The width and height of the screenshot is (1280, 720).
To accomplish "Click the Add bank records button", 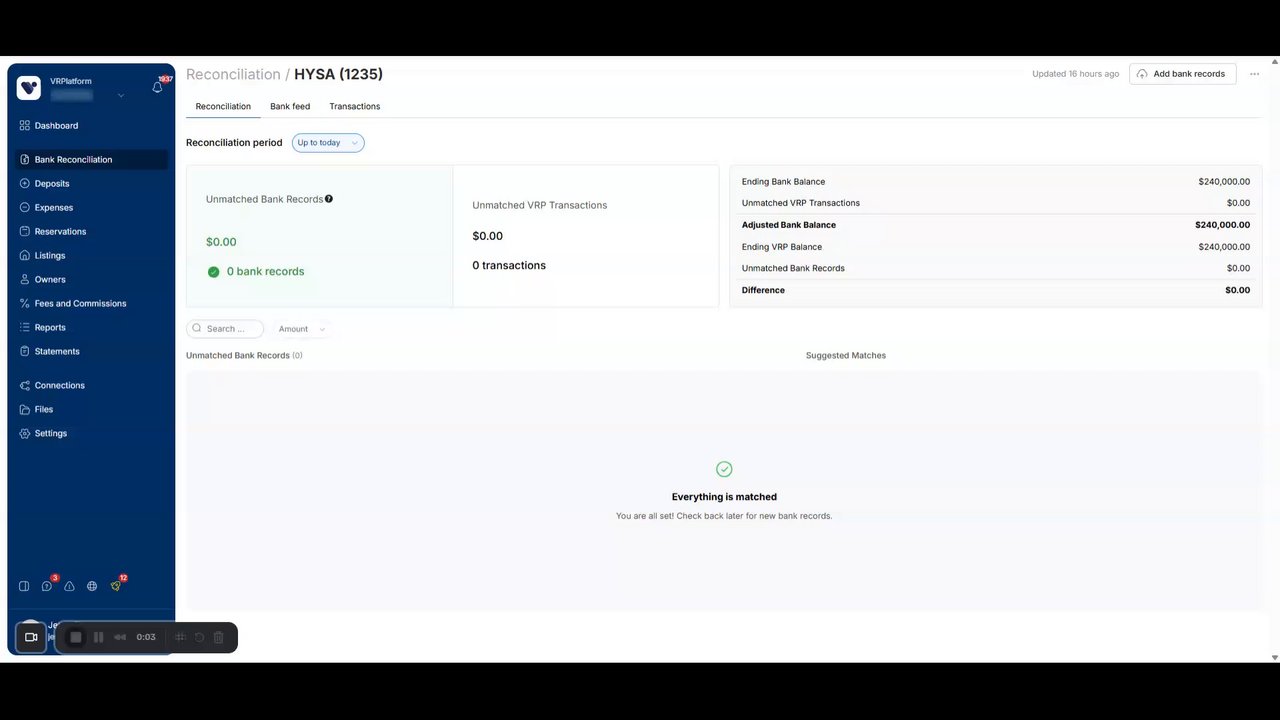I will 1183,74.
